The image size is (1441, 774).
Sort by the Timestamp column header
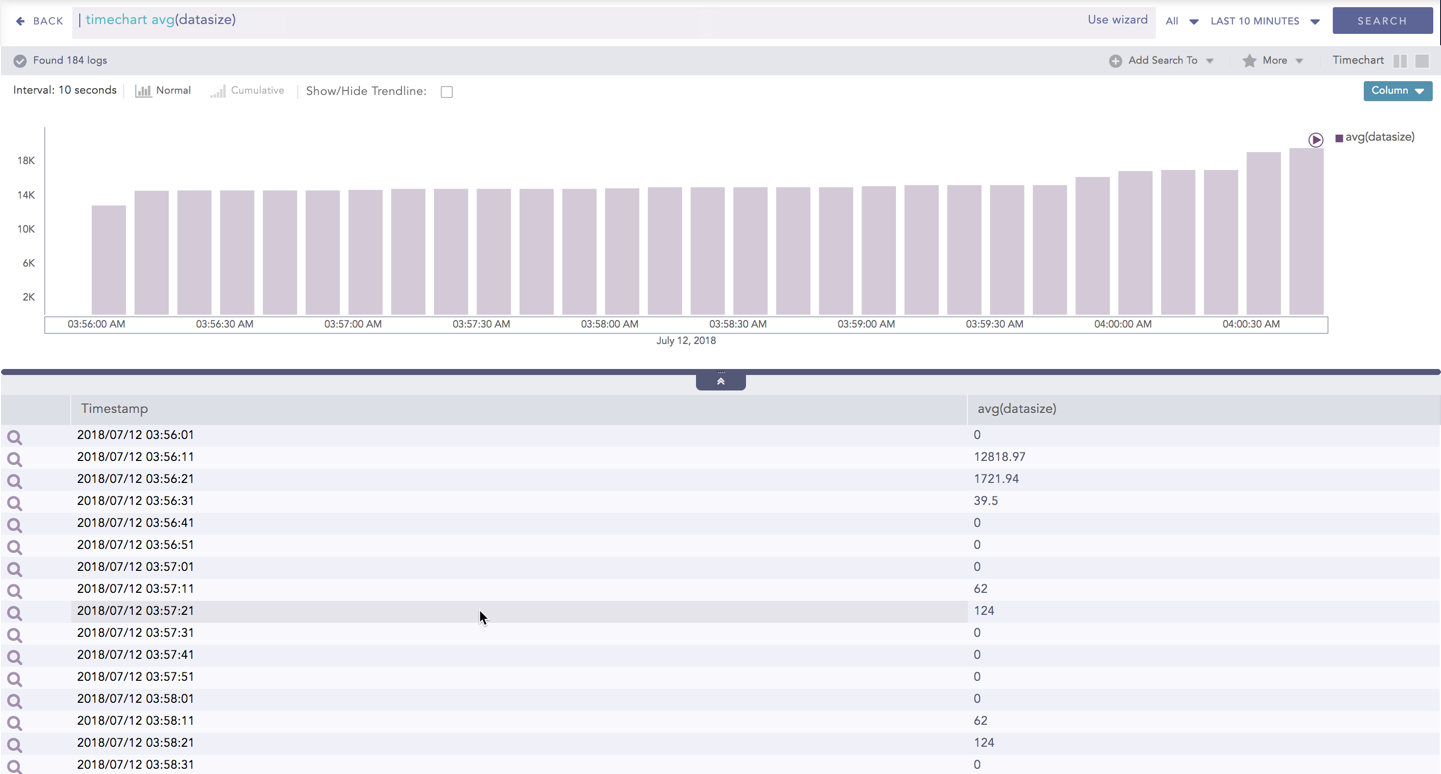point(114,409)
